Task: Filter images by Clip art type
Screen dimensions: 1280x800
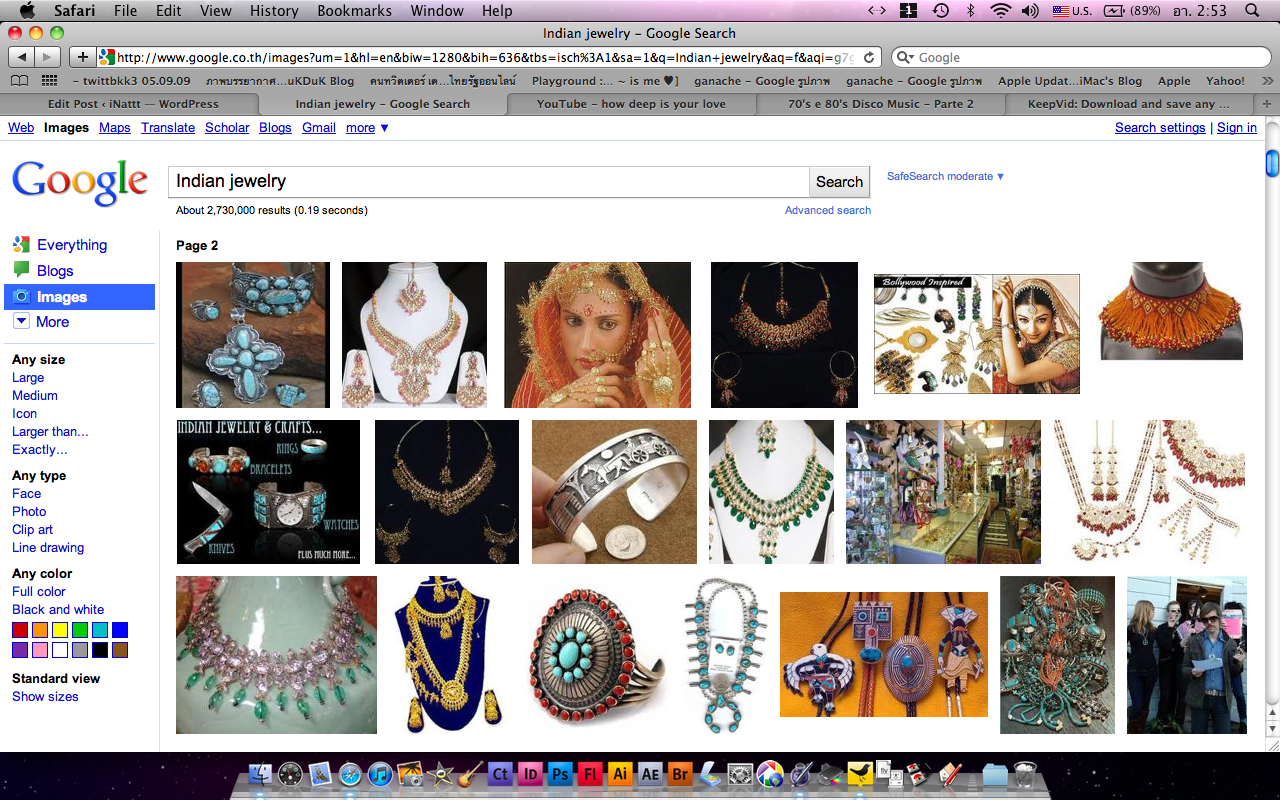Action: click(33, 530)
